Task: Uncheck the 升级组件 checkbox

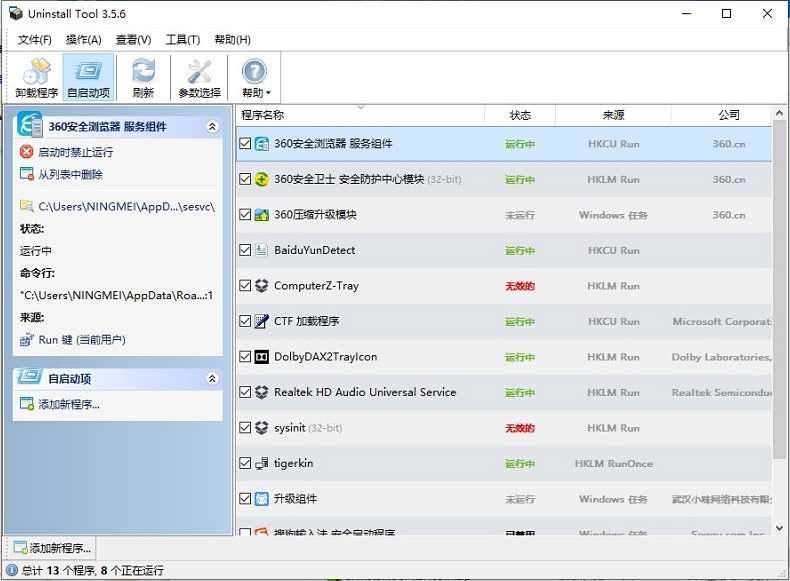Action: tap(245, 499)
